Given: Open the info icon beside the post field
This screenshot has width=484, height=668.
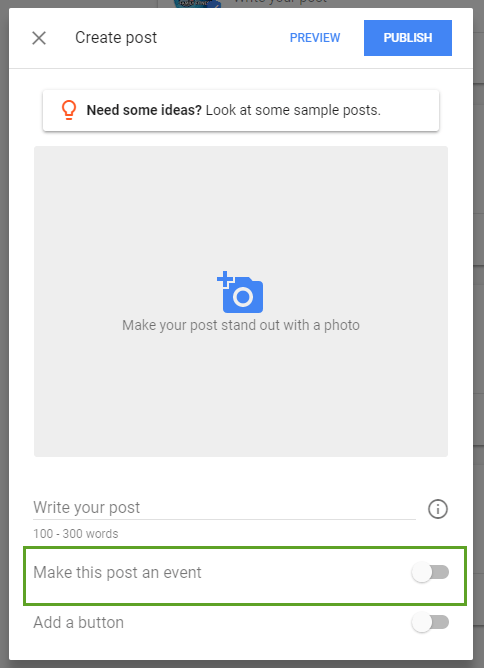Looking at the screenshot, I should tap(438, 509).
